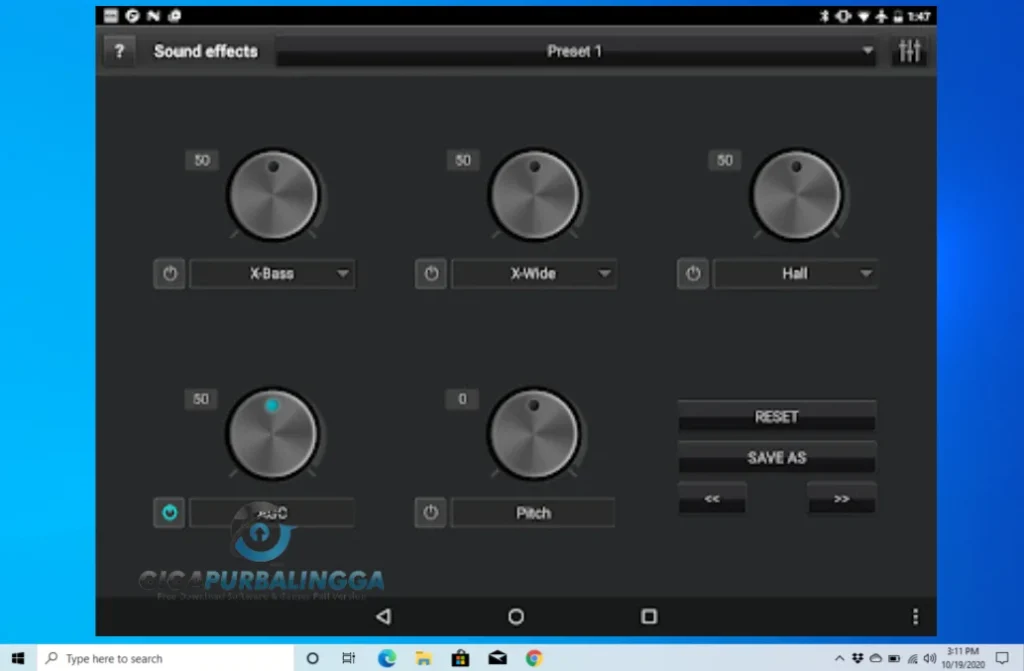
Task: Click the SAVE AS button
Action: [x=776, y=457]
